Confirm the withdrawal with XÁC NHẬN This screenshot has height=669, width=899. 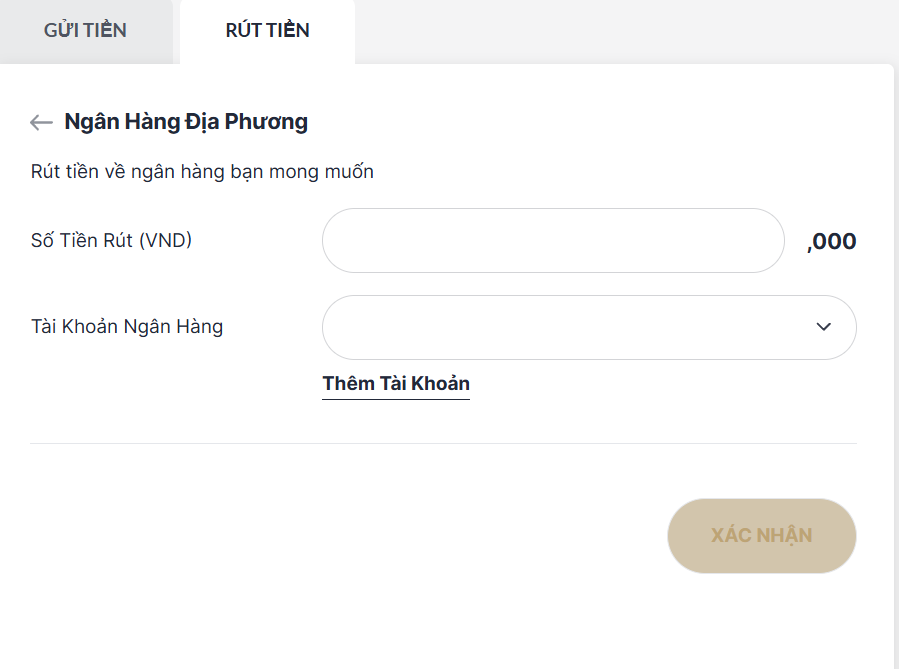coord(761,536)
